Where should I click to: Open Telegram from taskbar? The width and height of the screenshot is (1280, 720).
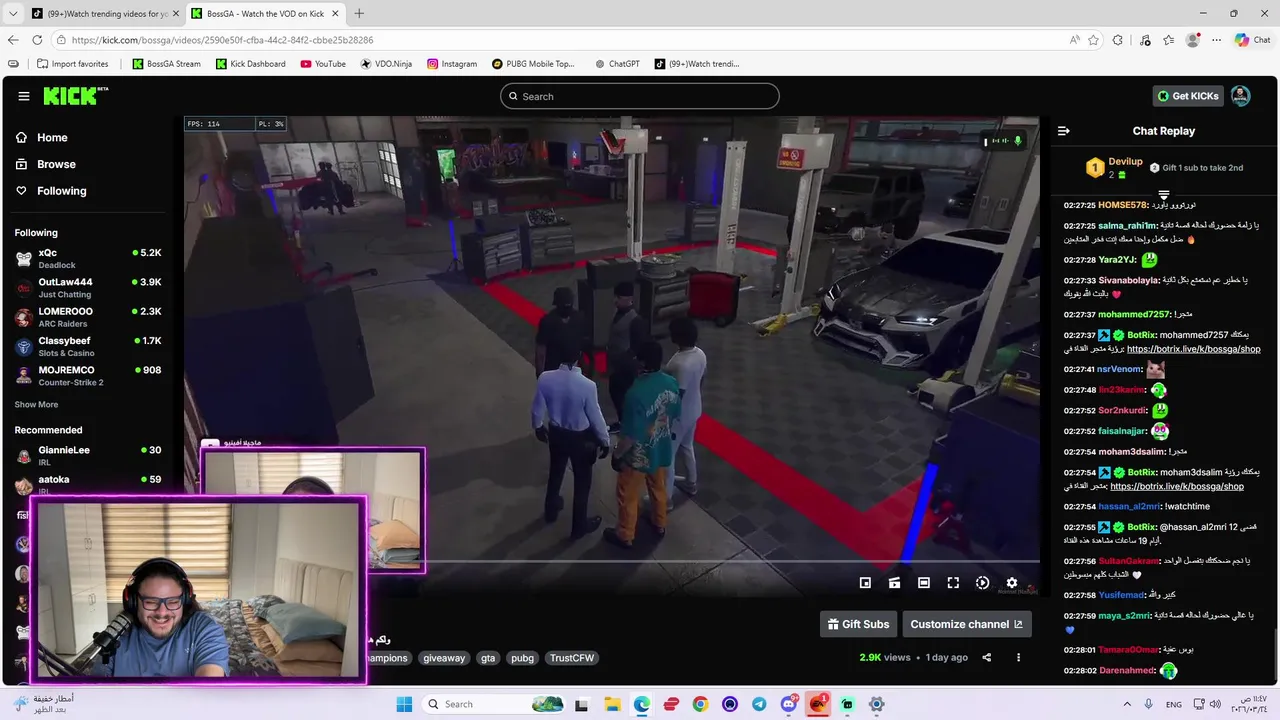(x=759, y=704)
